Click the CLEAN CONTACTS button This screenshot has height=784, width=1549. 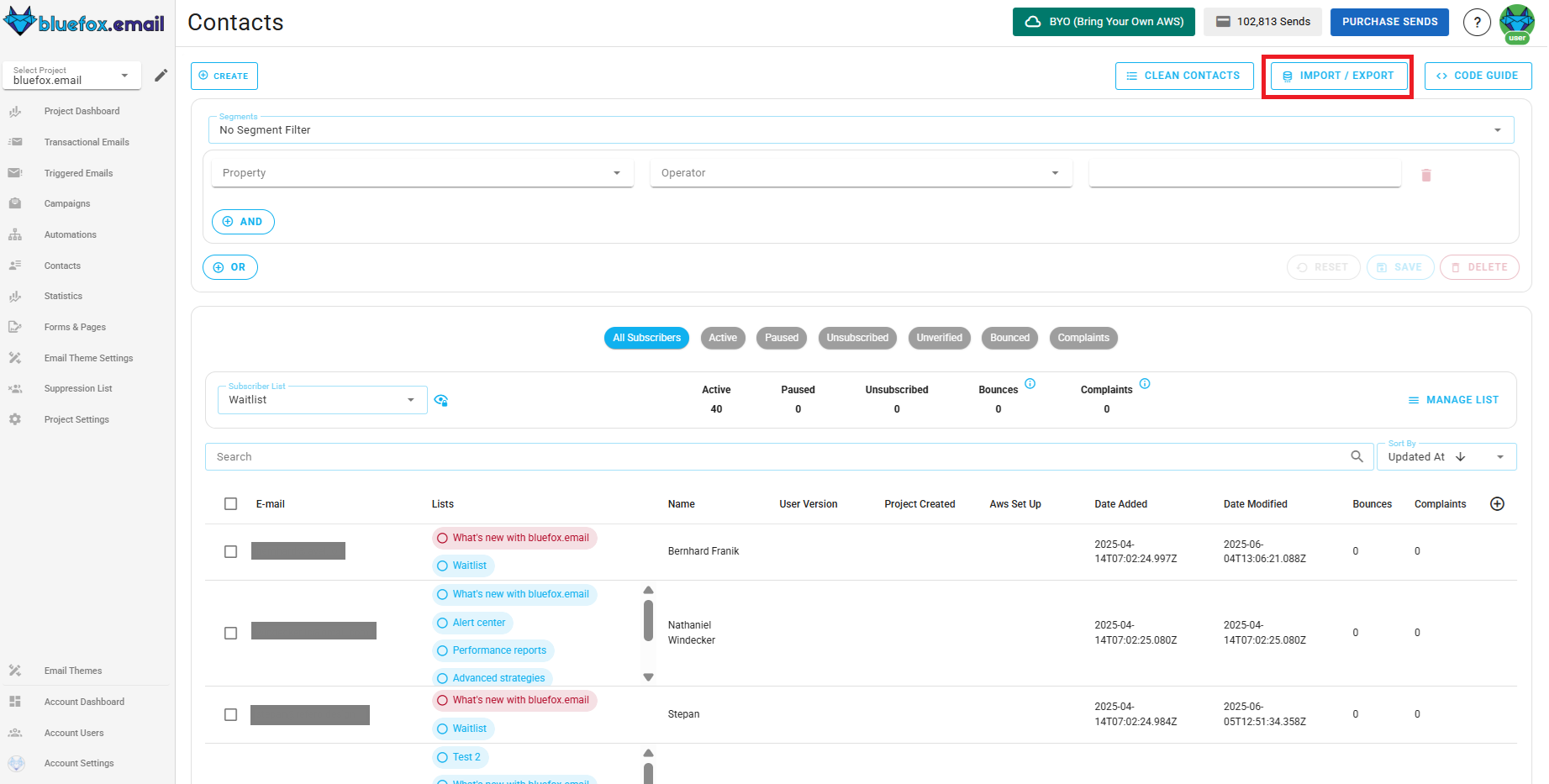(1184, 75)
